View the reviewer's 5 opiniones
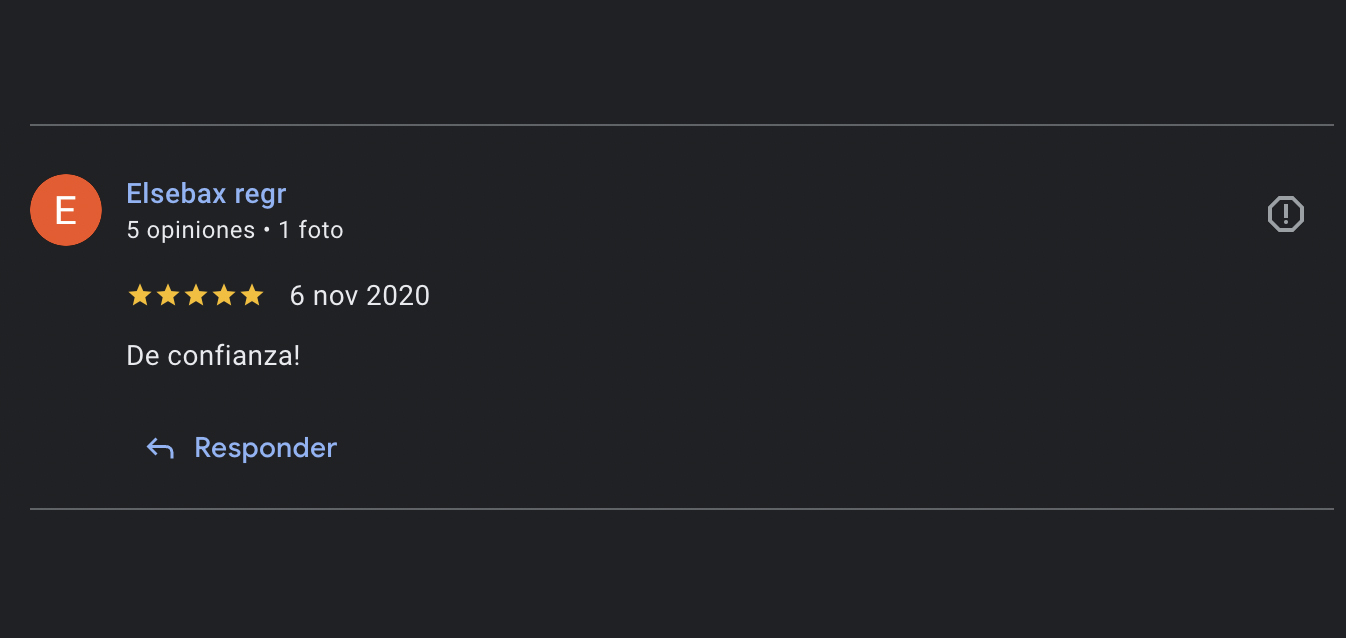 [x=191, y=231]
